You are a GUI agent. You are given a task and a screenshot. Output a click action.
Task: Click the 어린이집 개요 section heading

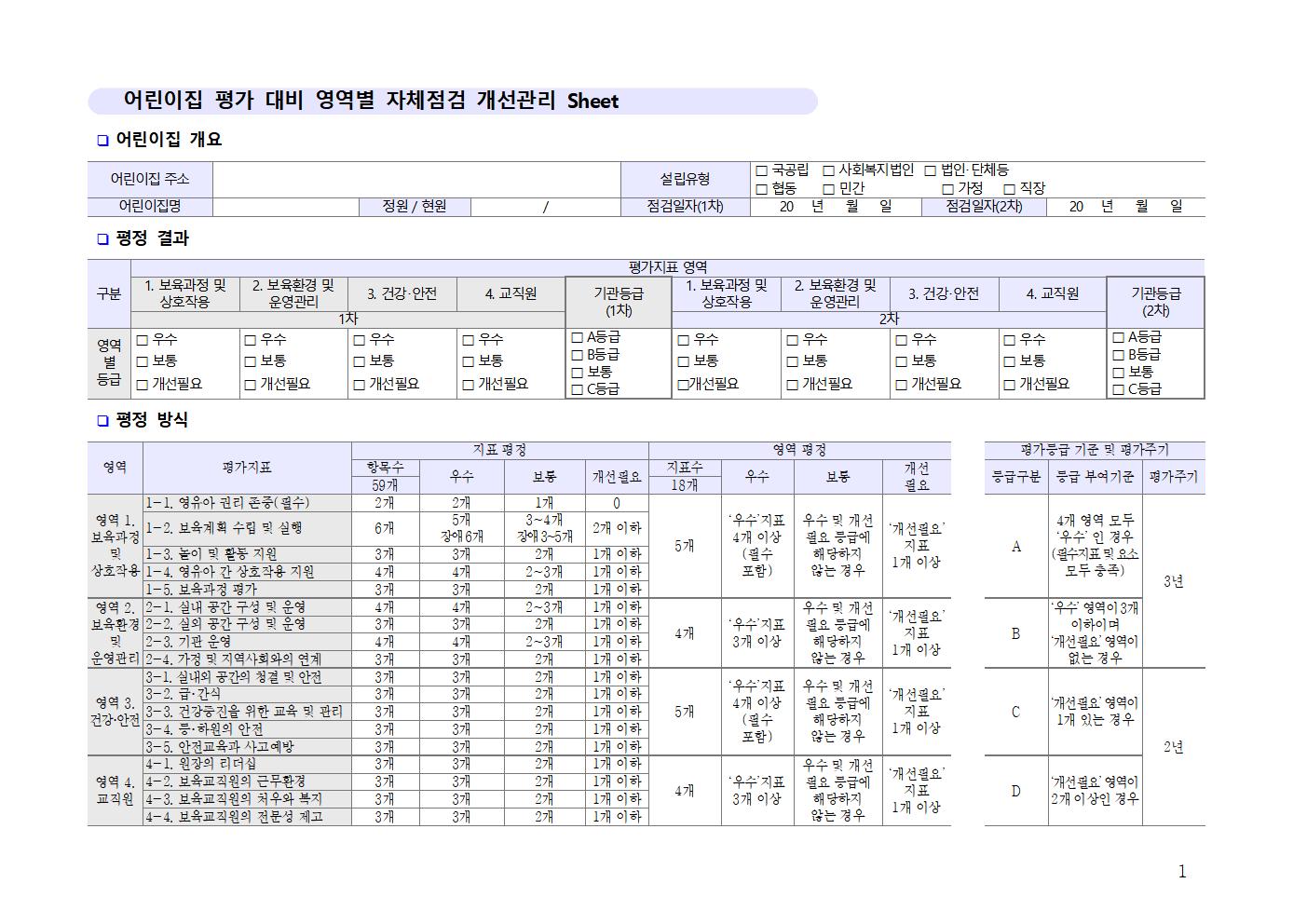click(x=168, y=140)
